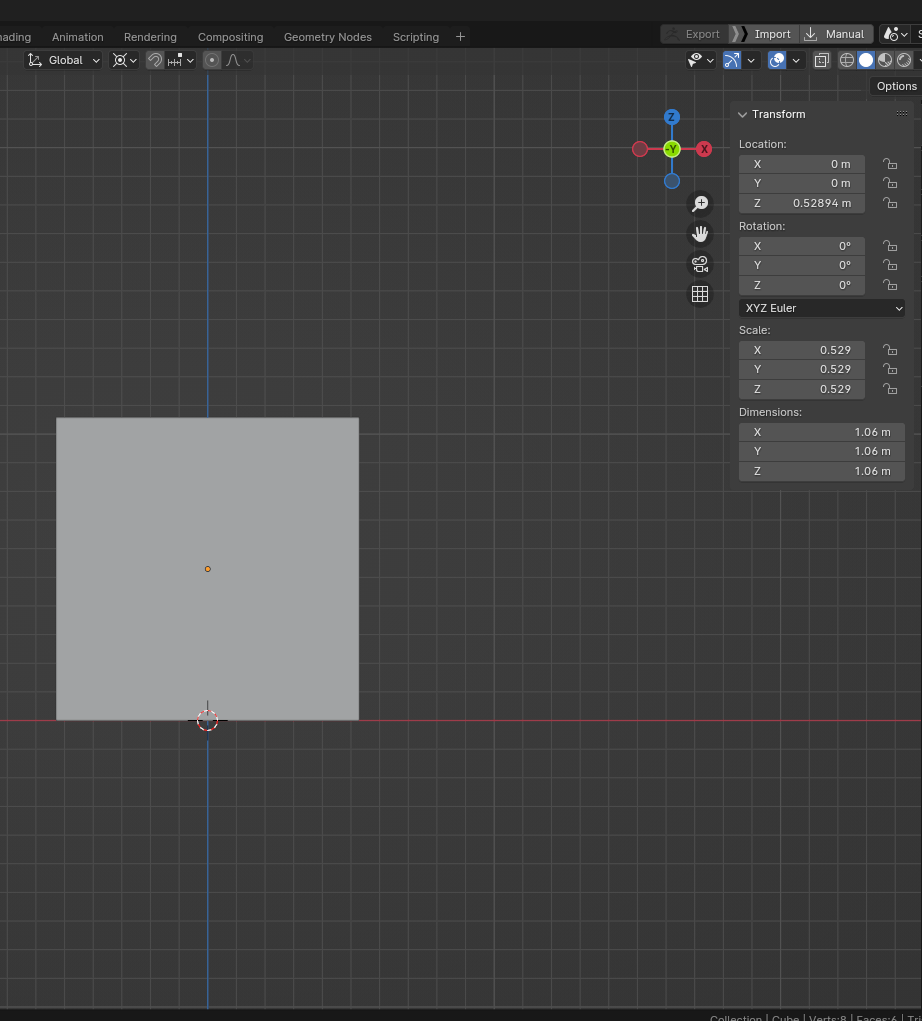Open the Scripting workspace tab
Viewport: 922px width, 1021px height.
415,37
